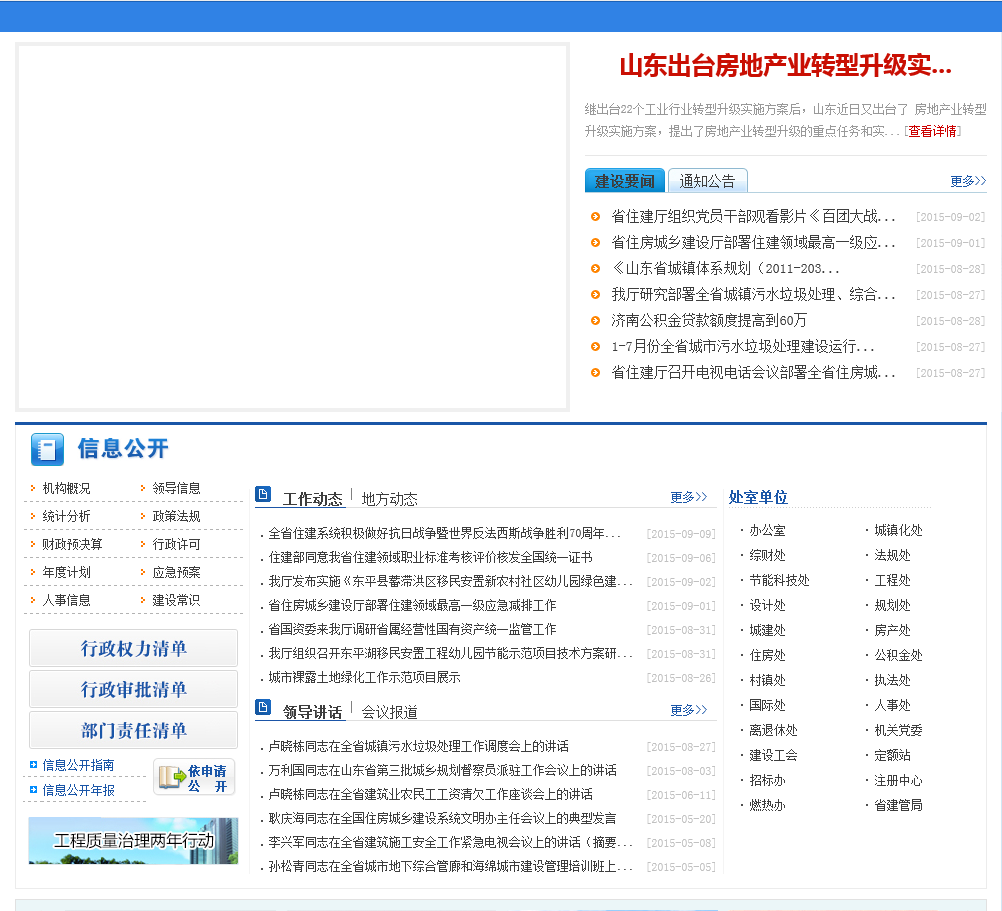The height and width of the screenshot is (911, 1002).
Task: Open speech 耿庆海同志在全国住房城乡建设系统文明办
Action: 442,818
